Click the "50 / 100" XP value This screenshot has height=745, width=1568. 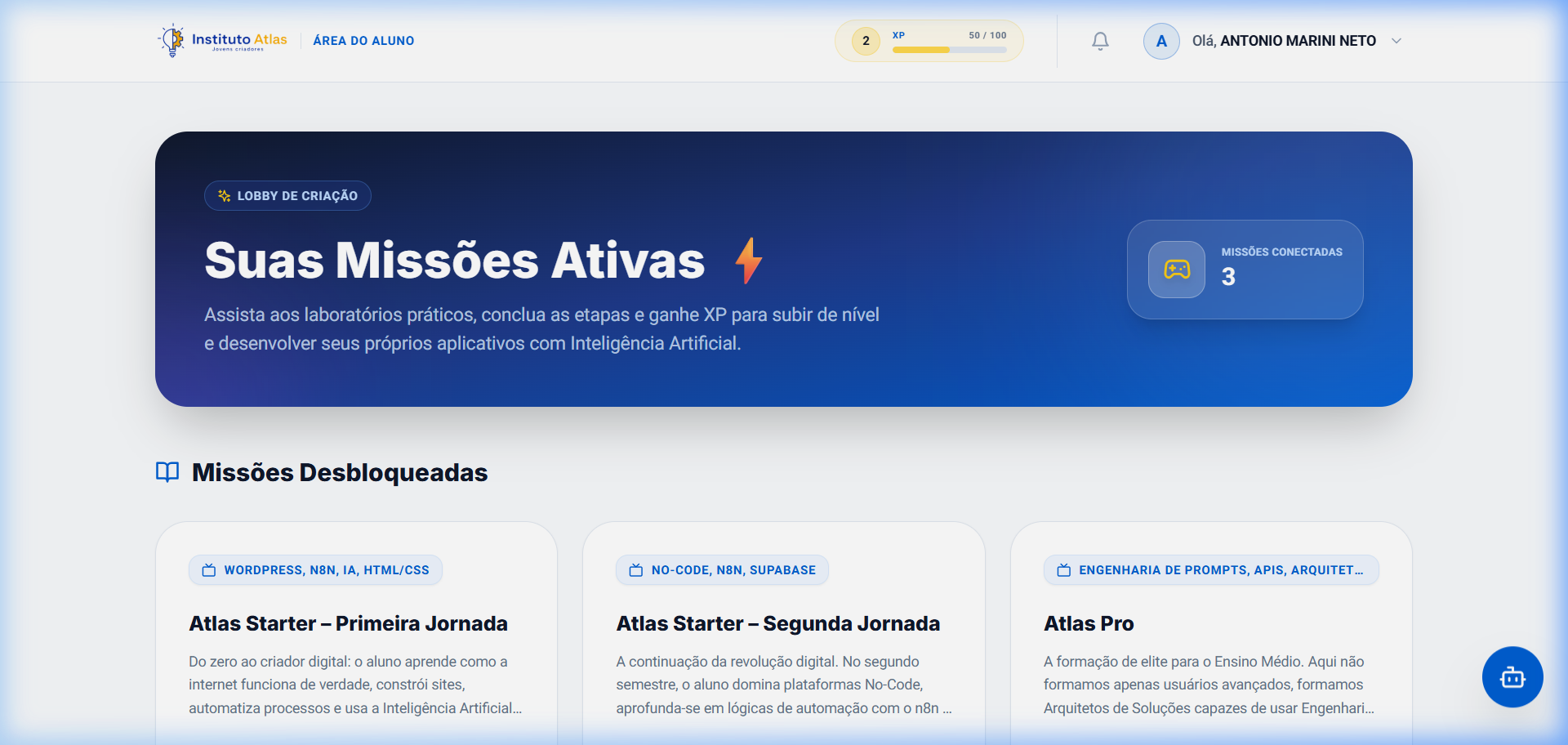[987, 35]
